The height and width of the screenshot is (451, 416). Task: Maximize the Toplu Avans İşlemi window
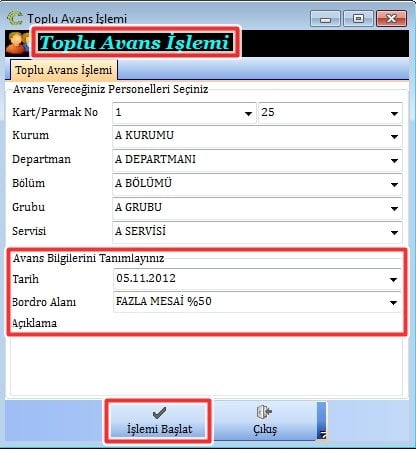pyautogui.click(x=358, y=19)
